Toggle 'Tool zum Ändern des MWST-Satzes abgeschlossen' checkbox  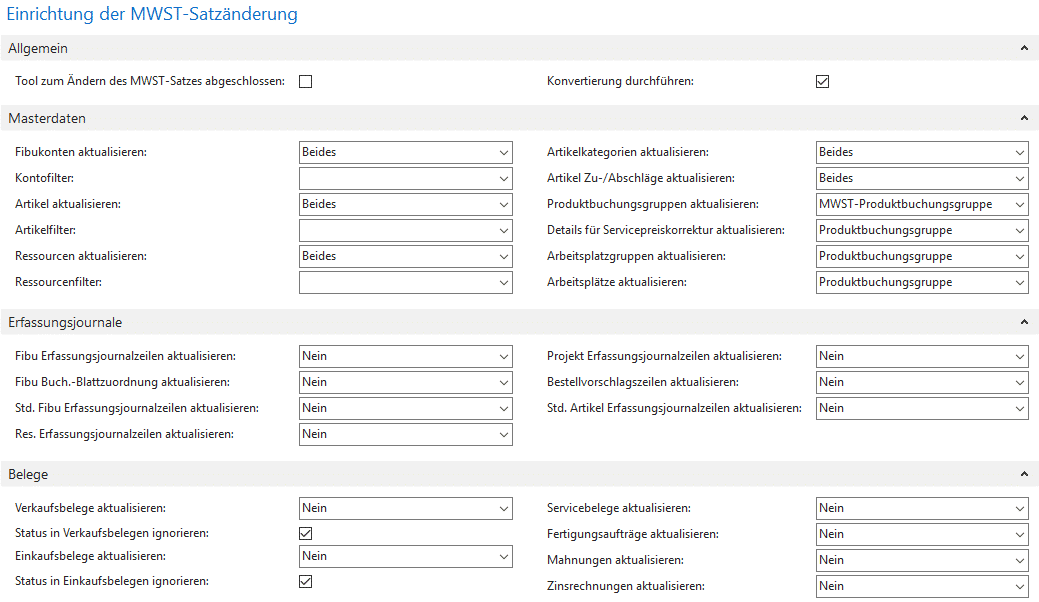305,81
